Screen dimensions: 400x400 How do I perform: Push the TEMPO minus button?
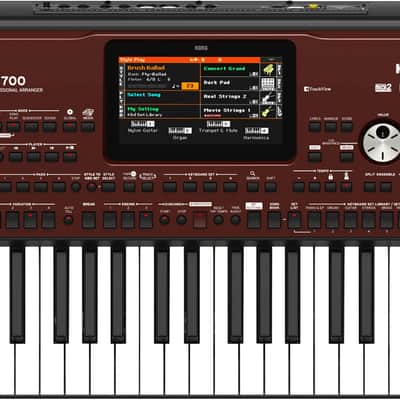click(299, 187)
